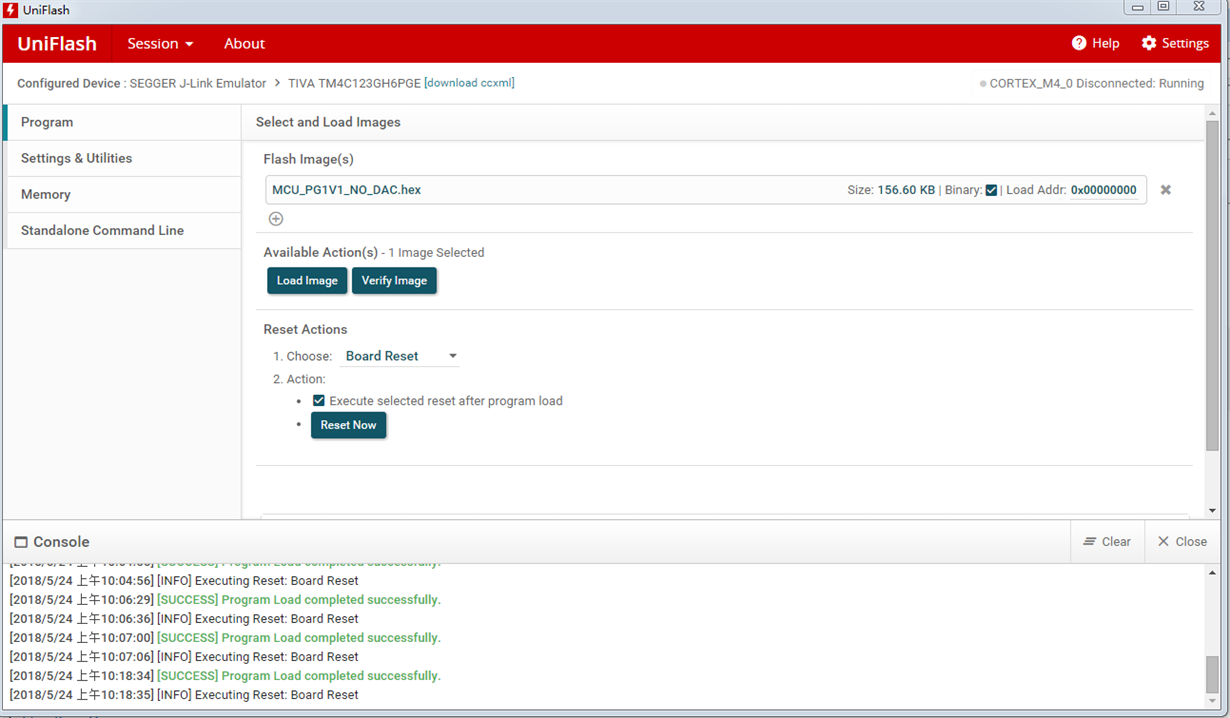This screenshot has width=1230, height=718.
Task: Click the Verify Image button
Action: tap(394, 281)
